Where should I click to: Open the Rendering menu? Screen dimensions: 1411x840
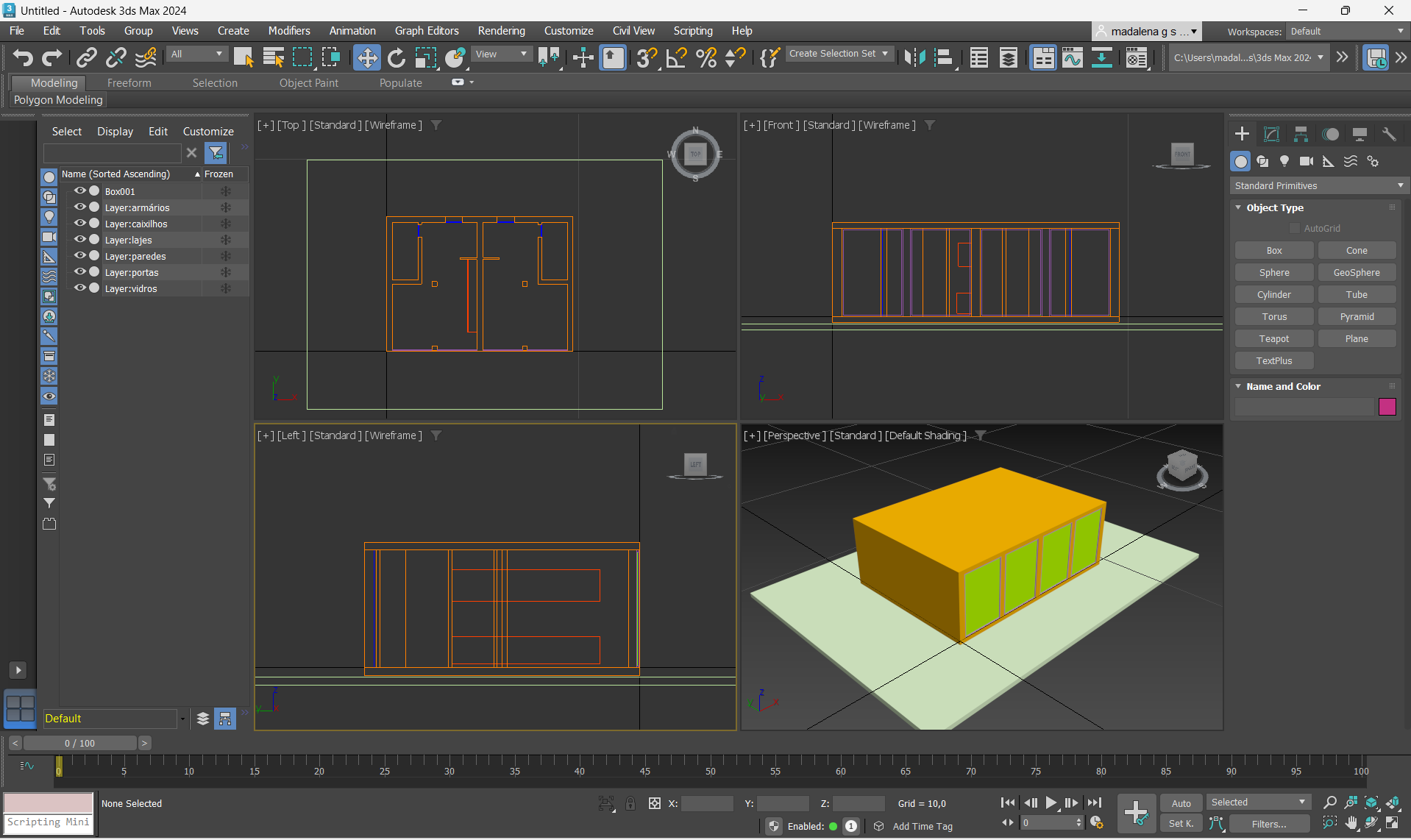(501, 31)
